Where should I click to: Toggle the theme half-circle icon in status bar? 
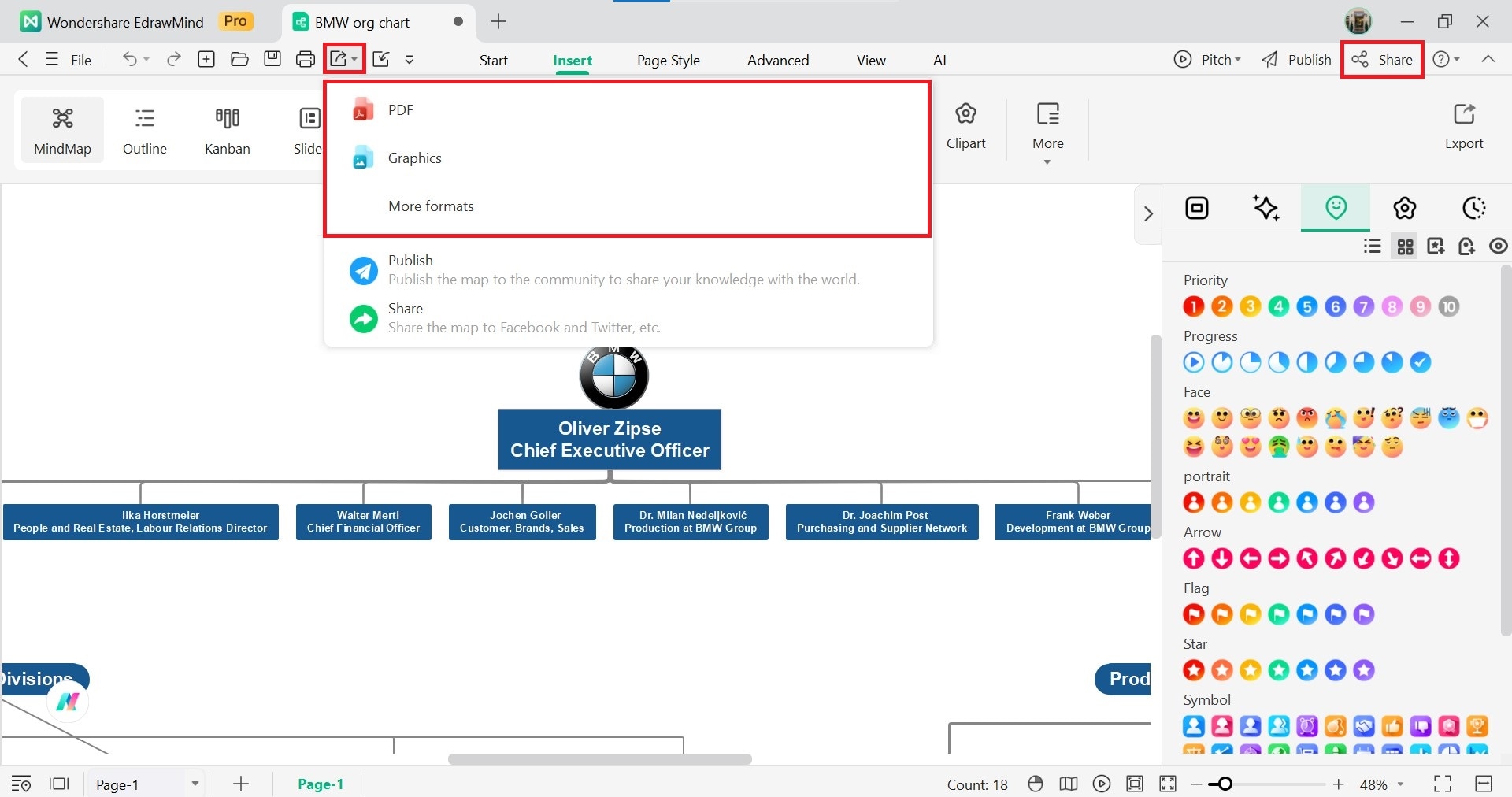coord(1036,784)
